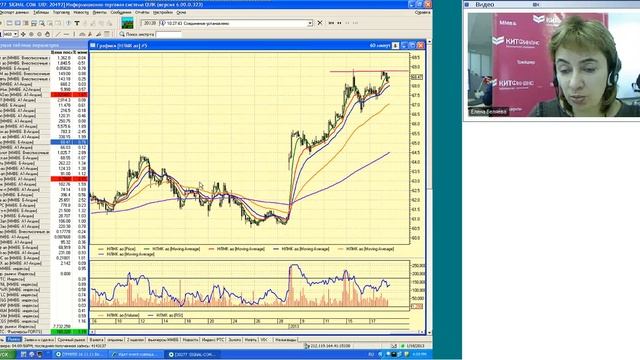Click the НЛМК ао [RSI] legend entry
This screenshot has height=360, width=640.
165,315
